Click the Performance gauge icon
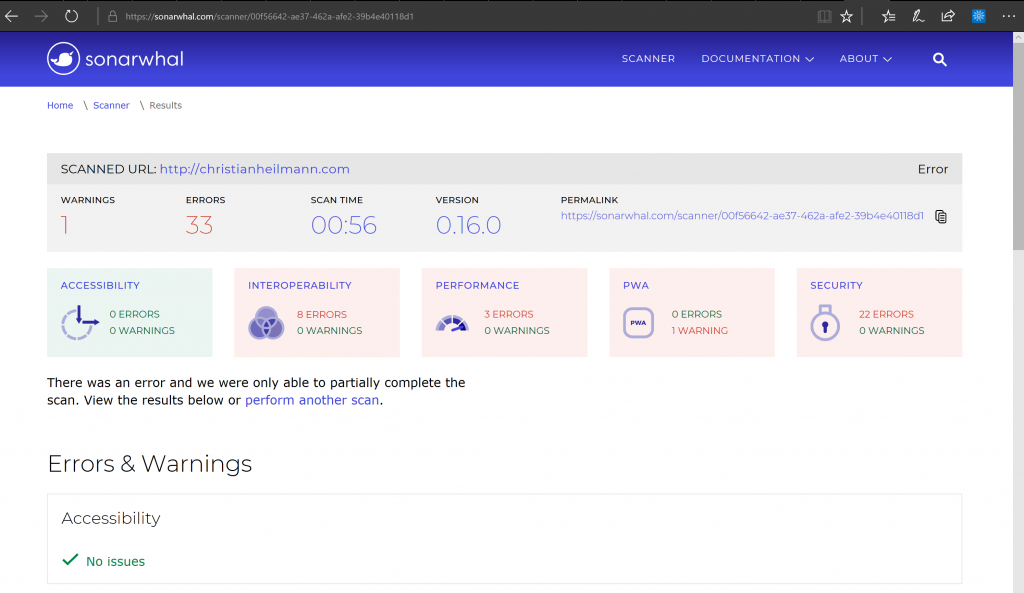Image resolution: width=1024 pixels, height=593 pixels. 452,323
